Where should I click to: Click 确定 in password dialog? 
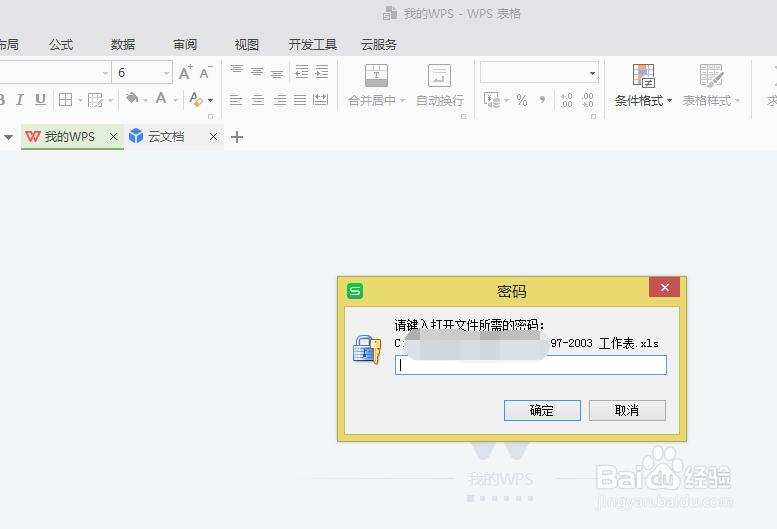coord(542,411)
